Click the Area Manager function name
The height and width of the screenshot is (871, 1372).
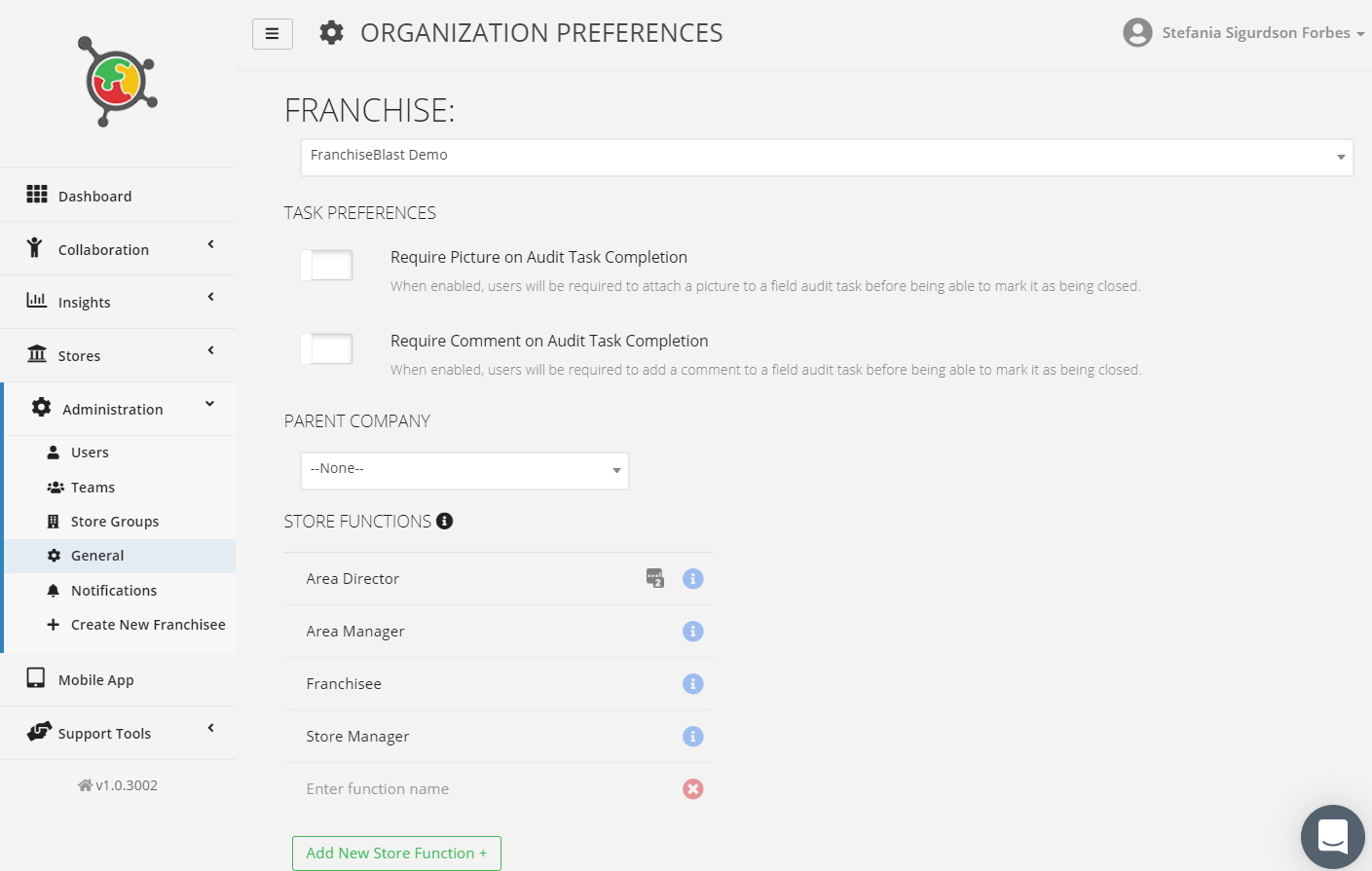coord(355,632)
